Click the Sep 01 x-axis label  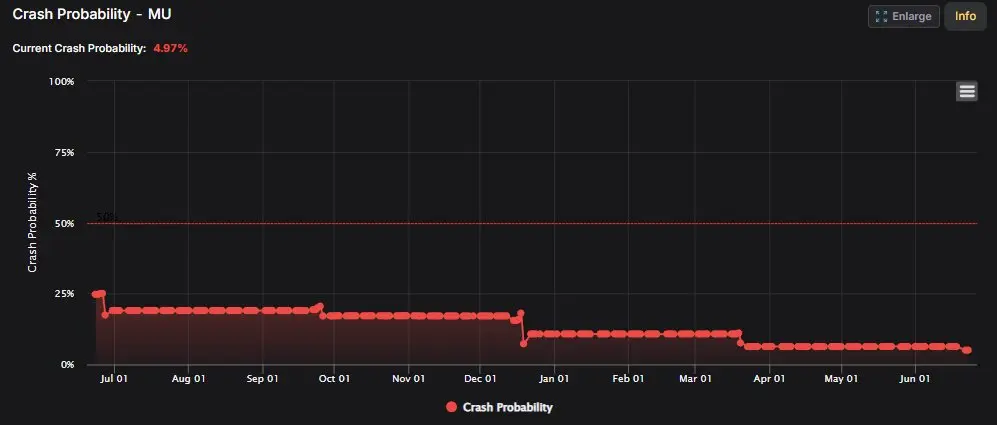pos(263,379)
